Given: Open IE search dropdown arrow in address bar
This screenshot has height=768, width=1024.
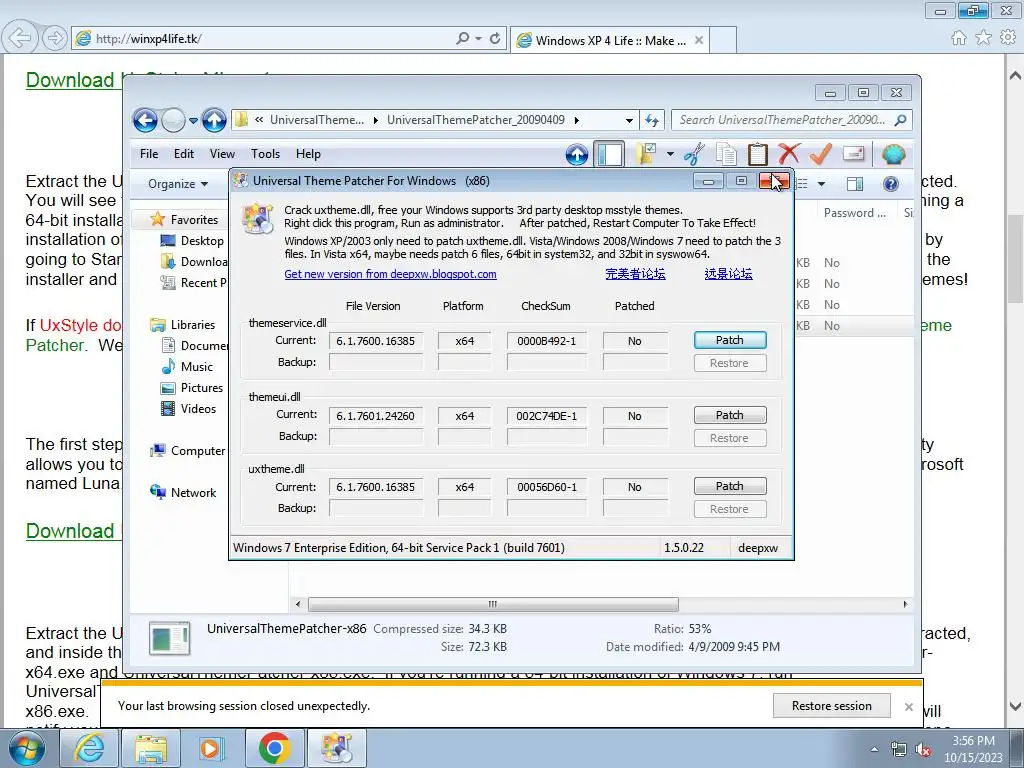Looking at the screenshot, I should (479, 39).
